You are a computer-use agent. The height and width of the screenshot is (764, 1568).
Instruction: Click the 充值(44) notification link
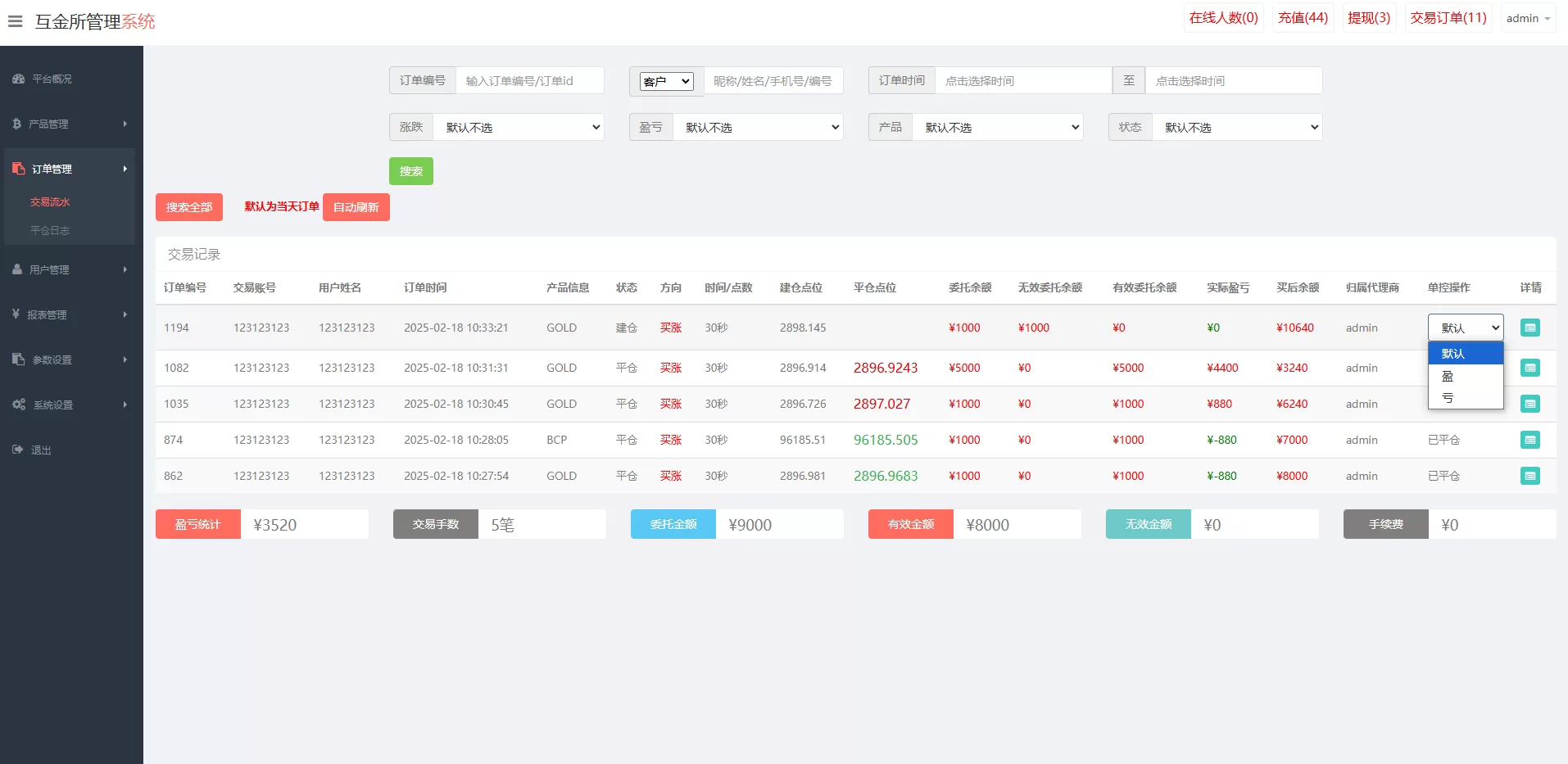[1303, 18]
